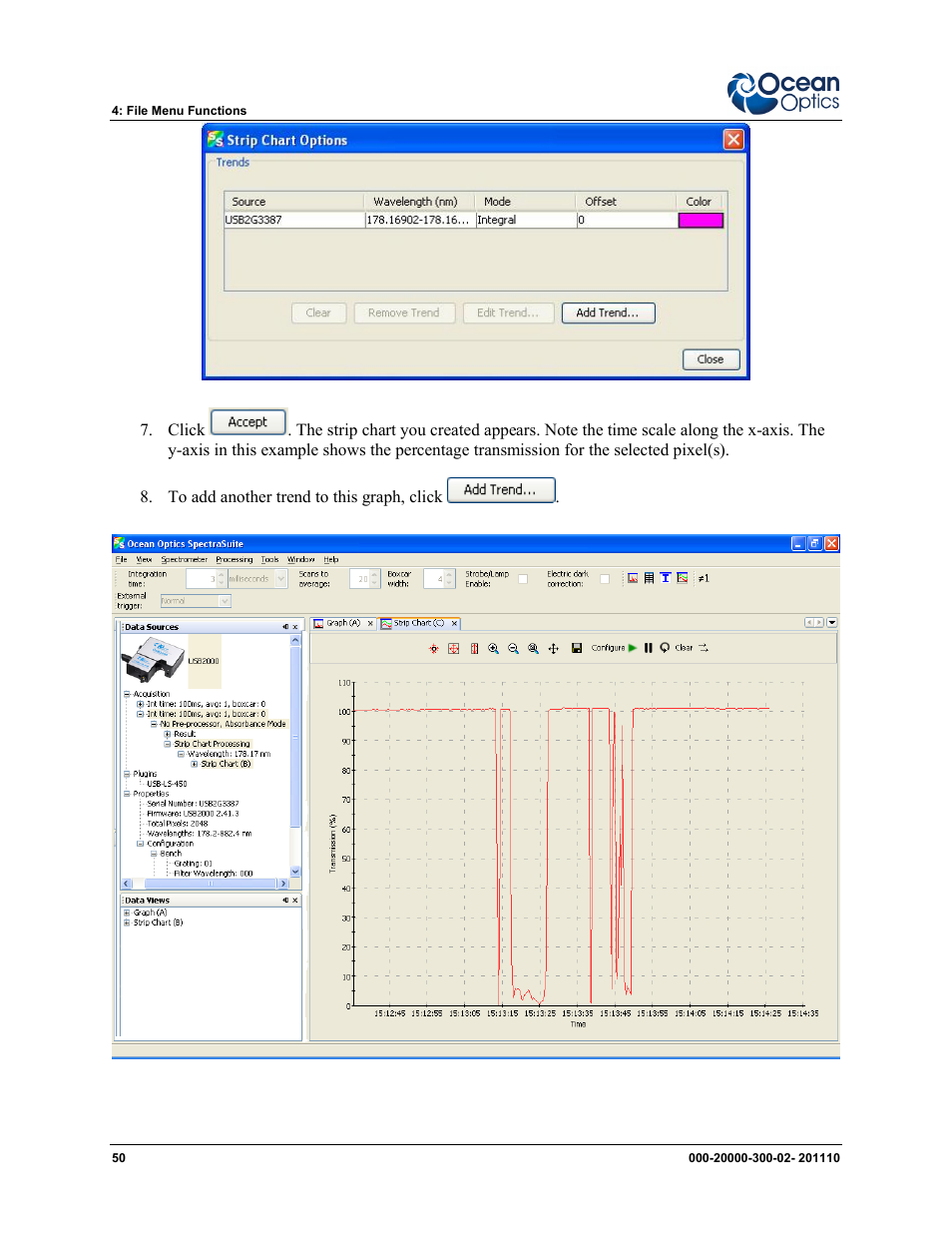
Task: Click the Data Sources horizontal scrollbar
Action: (205, 884)
